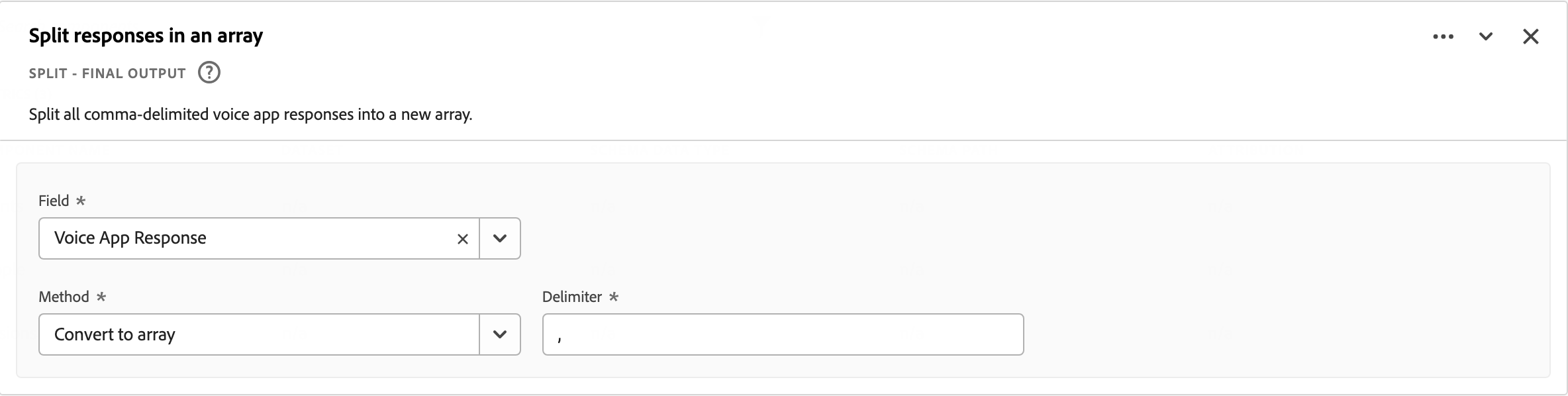Click the comma-delimited voice app description text
The height and width of the screenshot is (396, 1568).
250,115
